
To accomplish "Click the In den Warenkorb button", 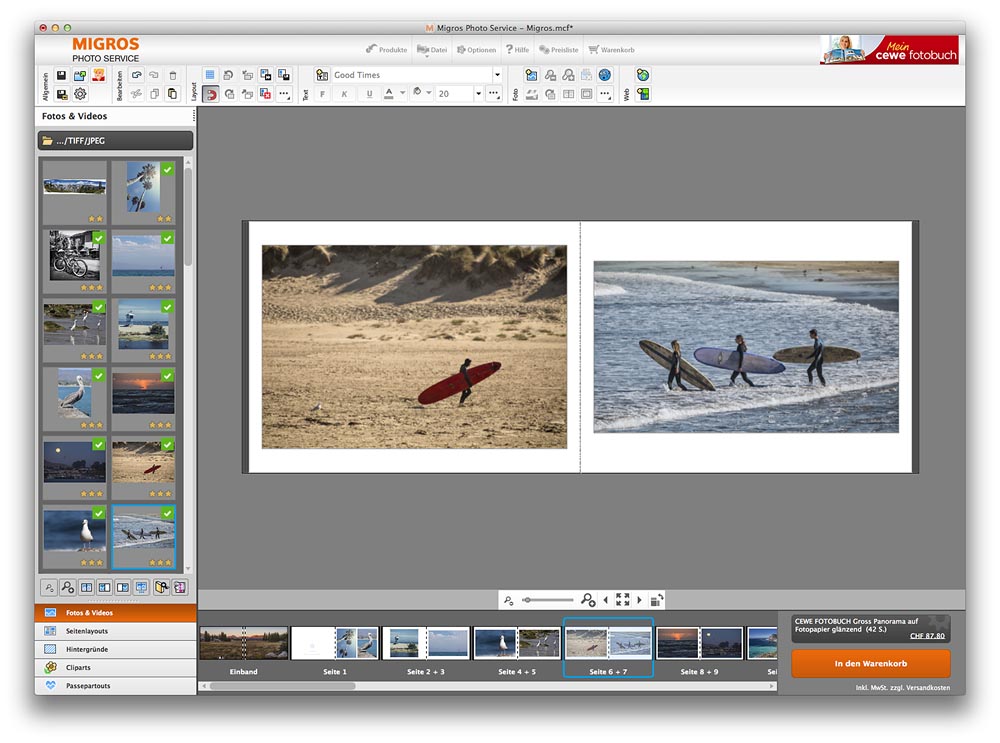I will pos(871,664).
